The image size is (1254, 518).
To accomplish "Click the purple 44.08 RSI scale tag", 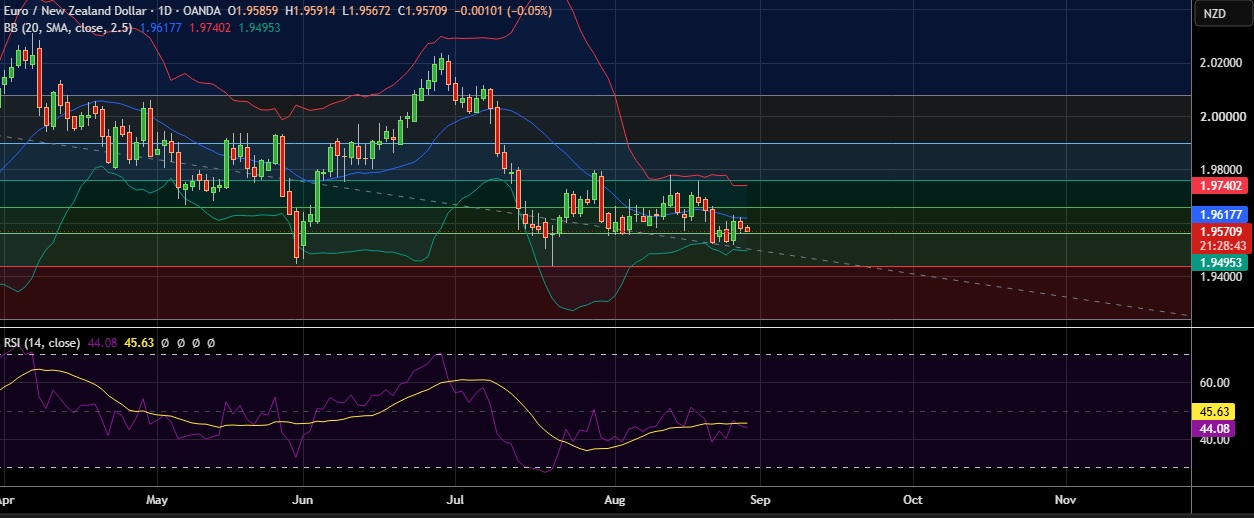I will [x=1213, y=428].
